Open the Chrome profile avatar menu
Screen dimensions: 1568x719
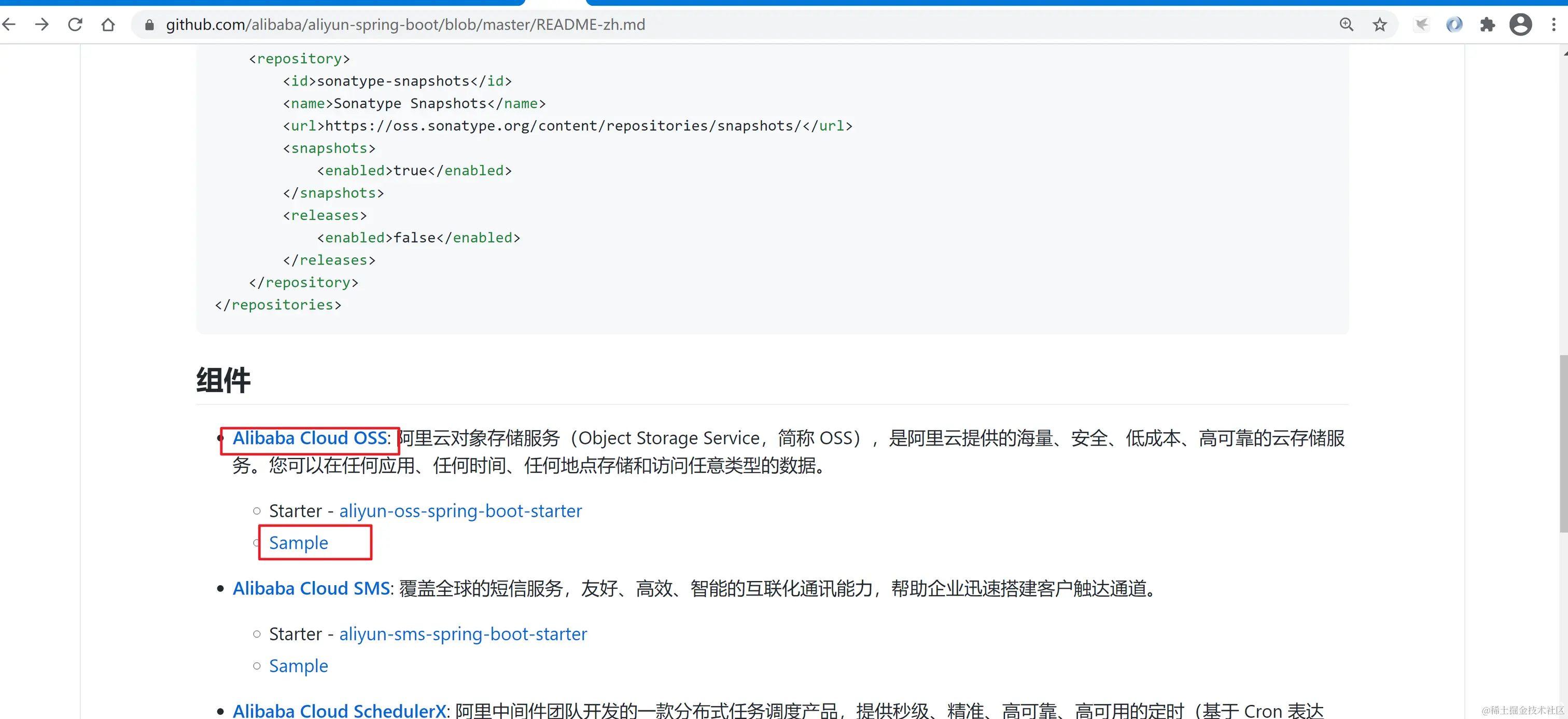1520,24
